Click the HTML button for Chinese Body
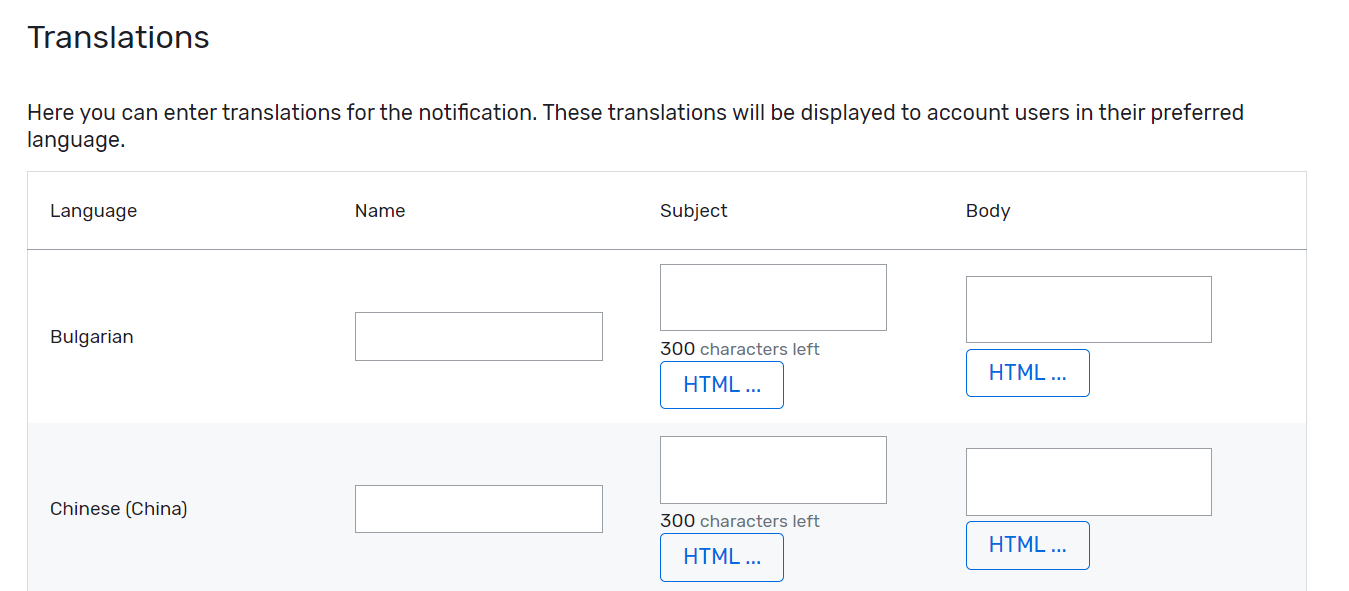This screenshot has width=1349, height=591. 1027,545
